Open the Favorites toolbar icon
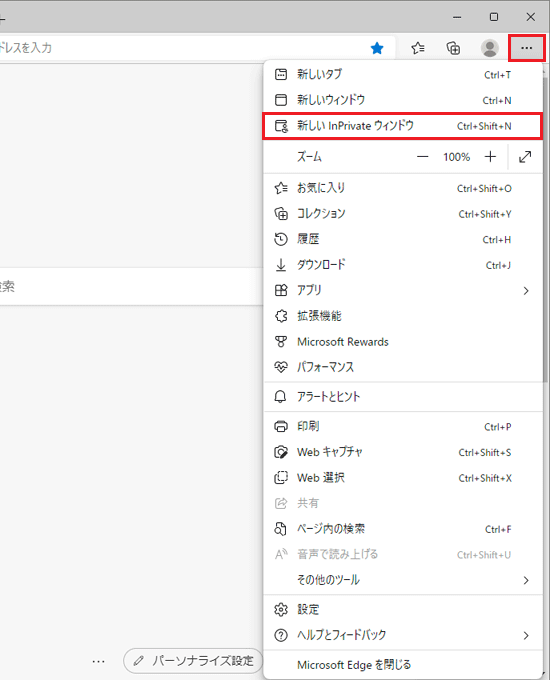 click(418, 48)
